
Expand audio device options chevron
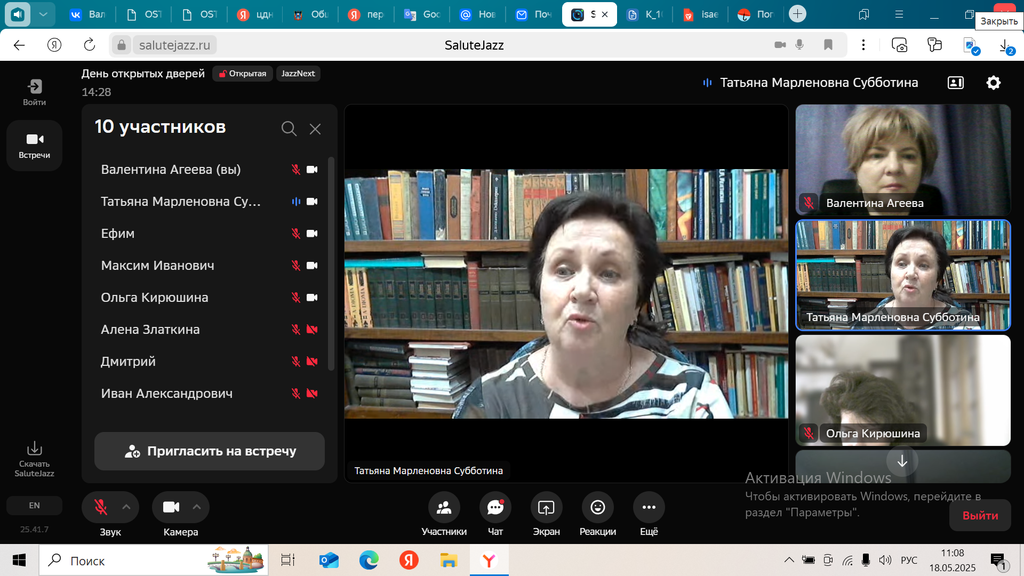(x=126, y=507)
